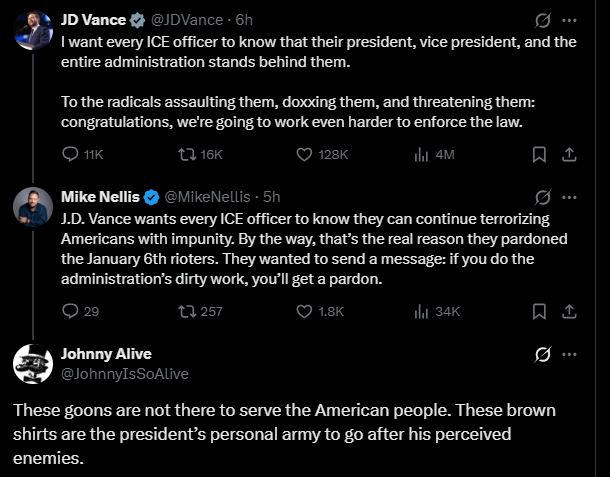Share Mike Nellis's tweet
Viewport: 610px width, 477px height.
(x=568, y=311)
